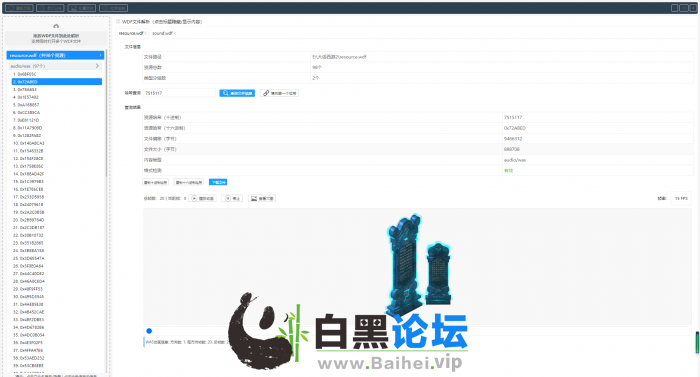Image resolution: width=700 pixels, height=377 pixels.
Task: Select the resource.wdf tab
Action: [131, 34]
